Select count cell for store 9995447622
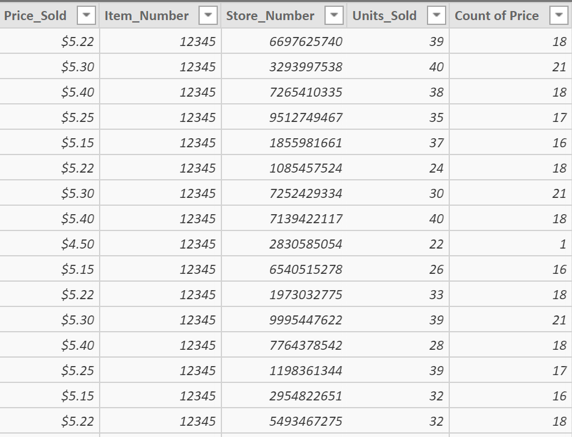Image resolution: width=572 pixels, height=437 pixels. point(510,320)
